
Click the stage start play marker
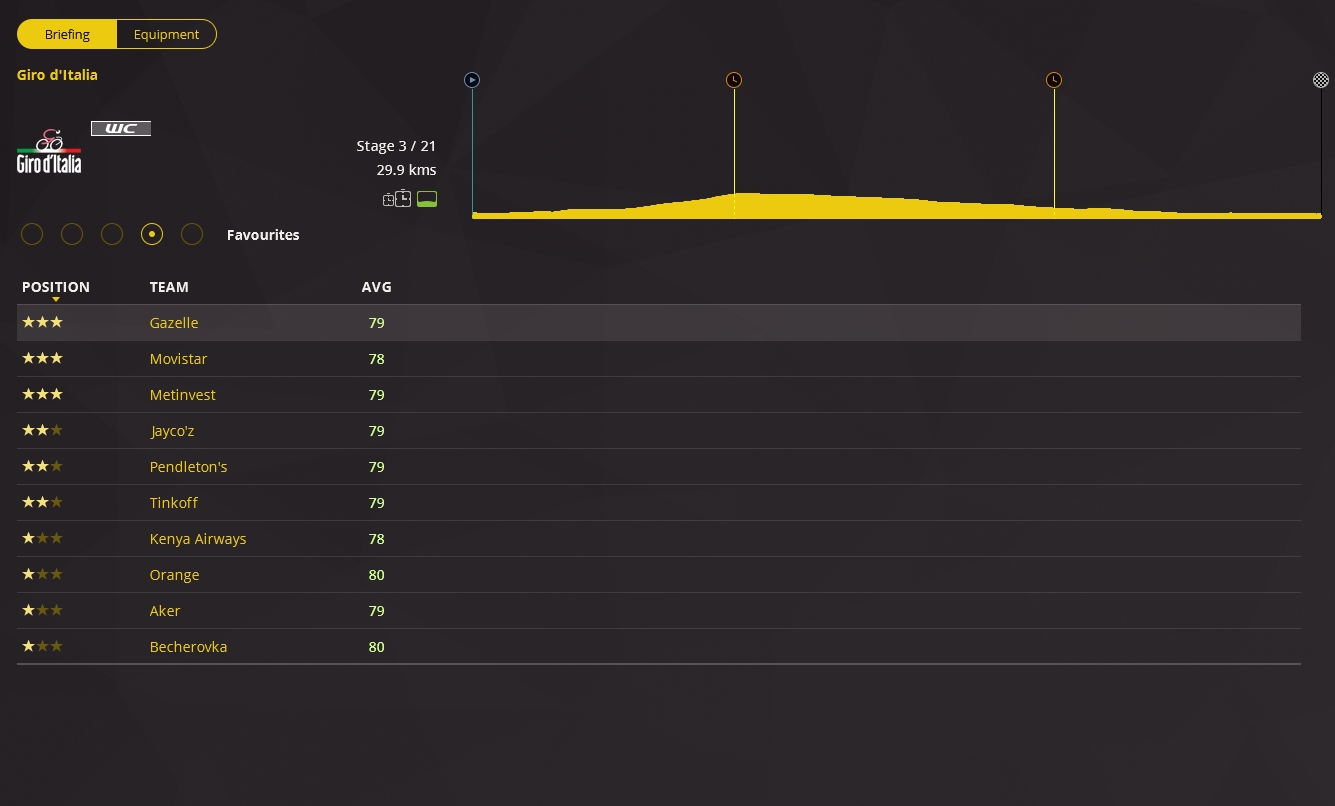pos(472,80)
